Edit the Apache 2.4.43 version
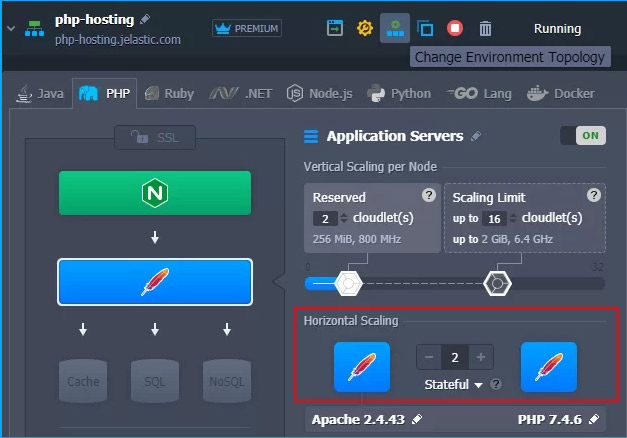 417,419
